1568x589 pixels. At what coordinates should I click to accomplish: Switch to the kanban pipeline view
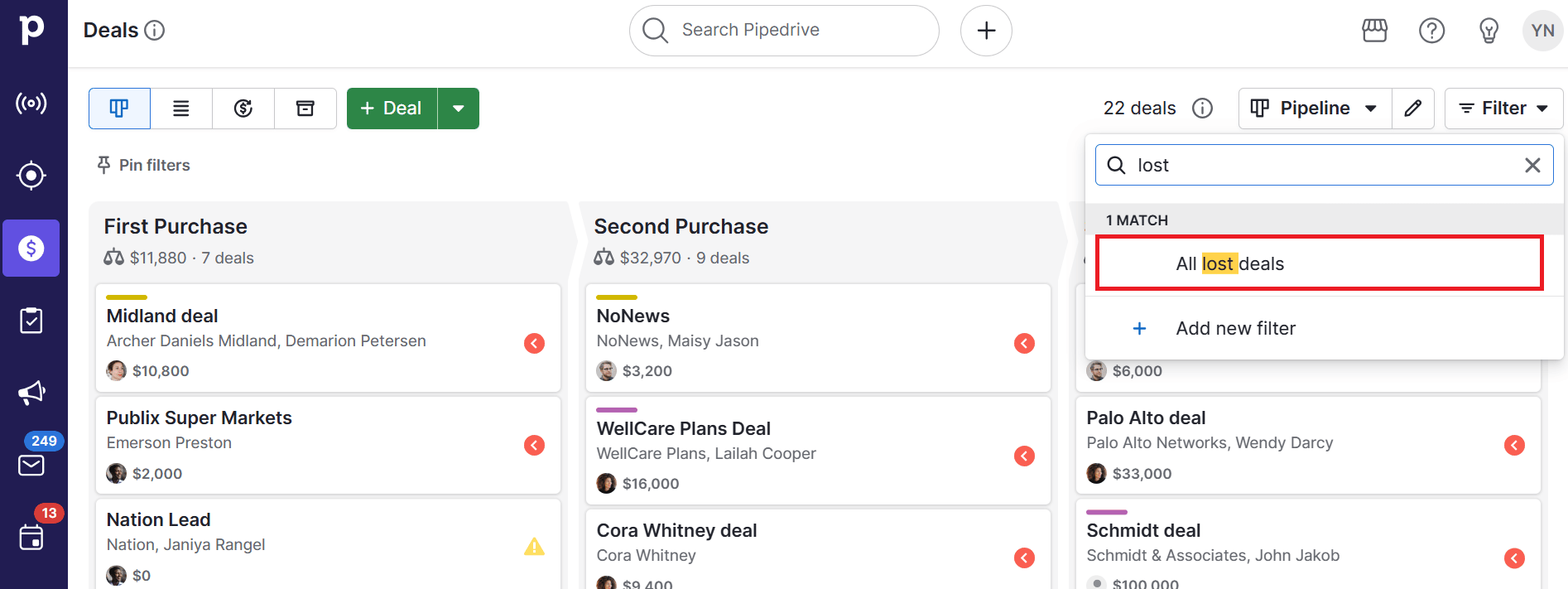119,109
